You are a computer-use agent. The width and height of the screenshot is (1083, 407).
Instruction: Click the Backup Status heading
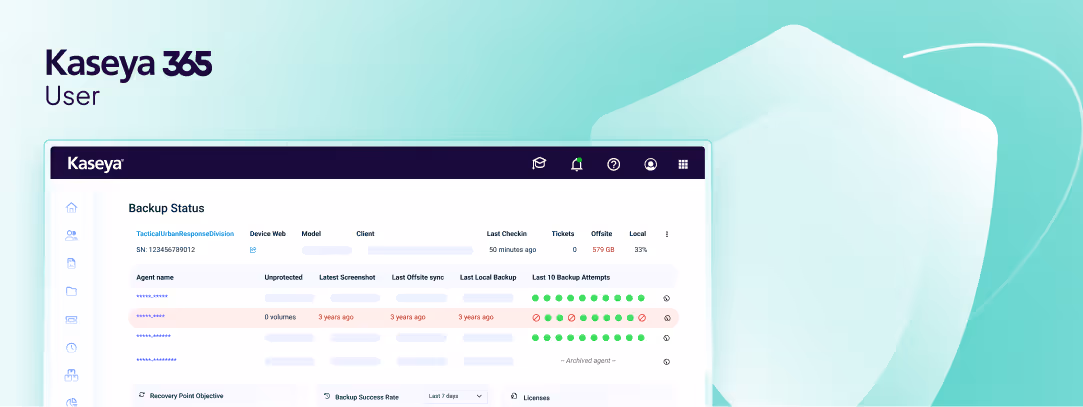pyautogui.click(x=166, y=208)
